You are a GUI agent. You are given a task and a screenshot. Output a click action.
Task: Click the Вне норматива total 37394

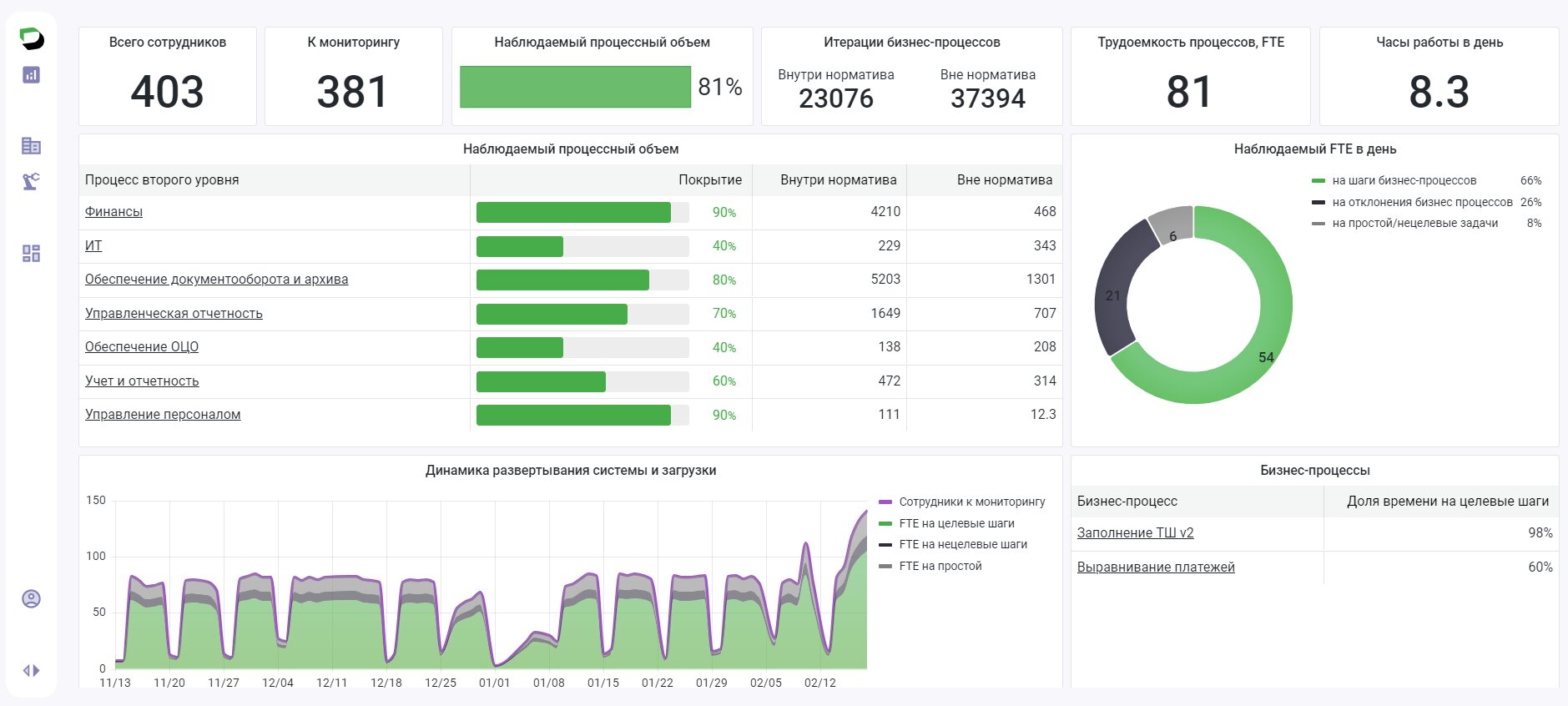(988, 98)
